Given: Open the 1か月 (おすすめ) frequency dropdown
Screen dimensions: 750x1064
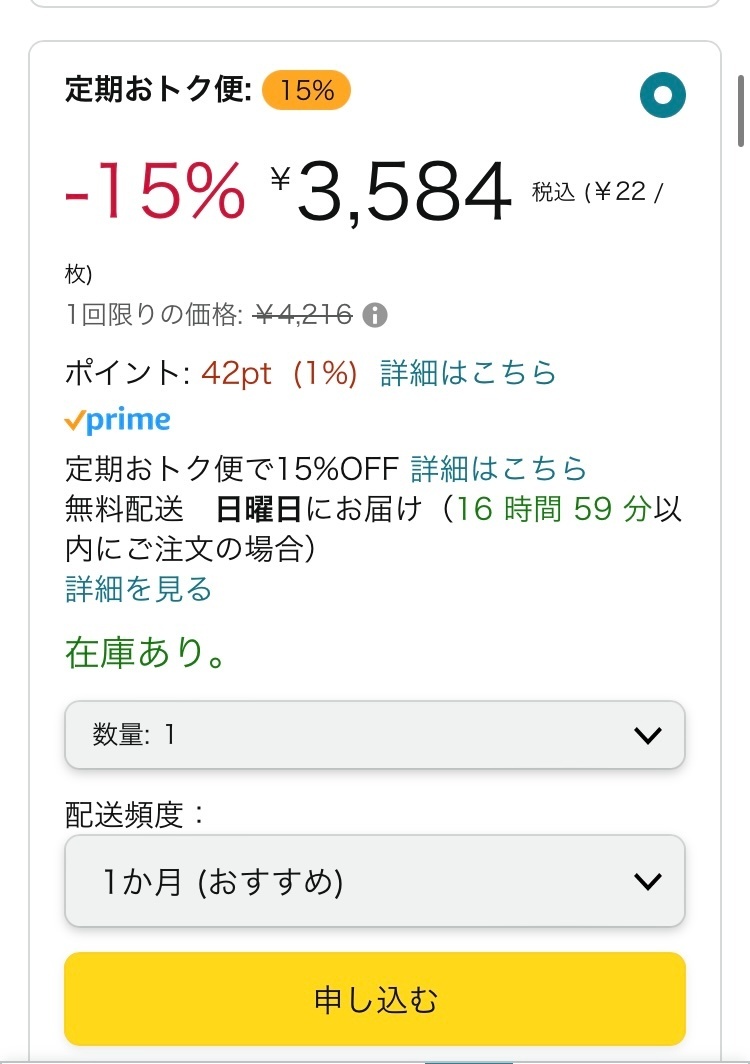Looking at the screenshot, I should (x=374, y=882).
